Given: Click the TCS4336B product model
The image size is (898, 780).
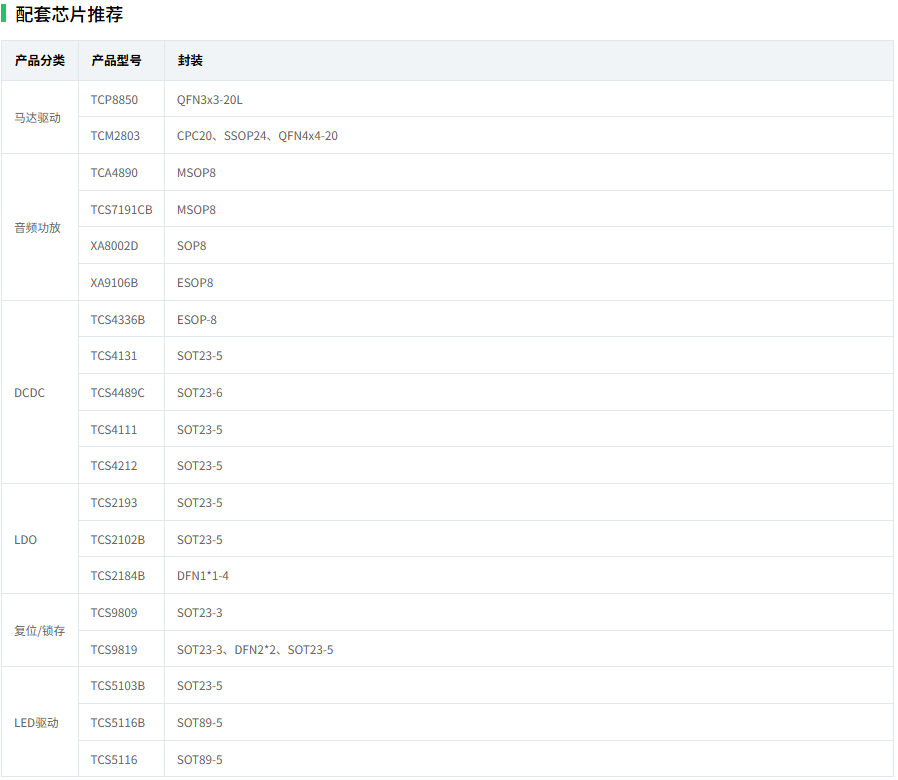Looking at the screenshot, I should click(118, 320).
